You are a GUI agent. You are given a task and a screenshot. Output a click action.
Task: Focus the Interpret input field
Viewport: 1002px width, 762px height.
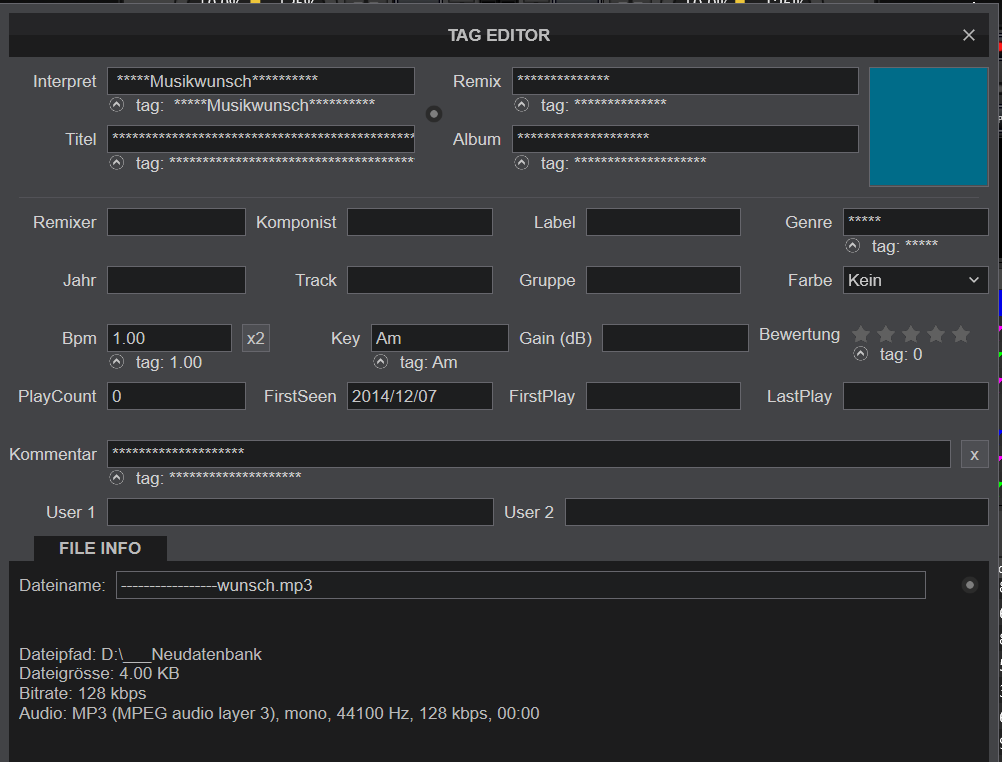click(x=261, y=81)
